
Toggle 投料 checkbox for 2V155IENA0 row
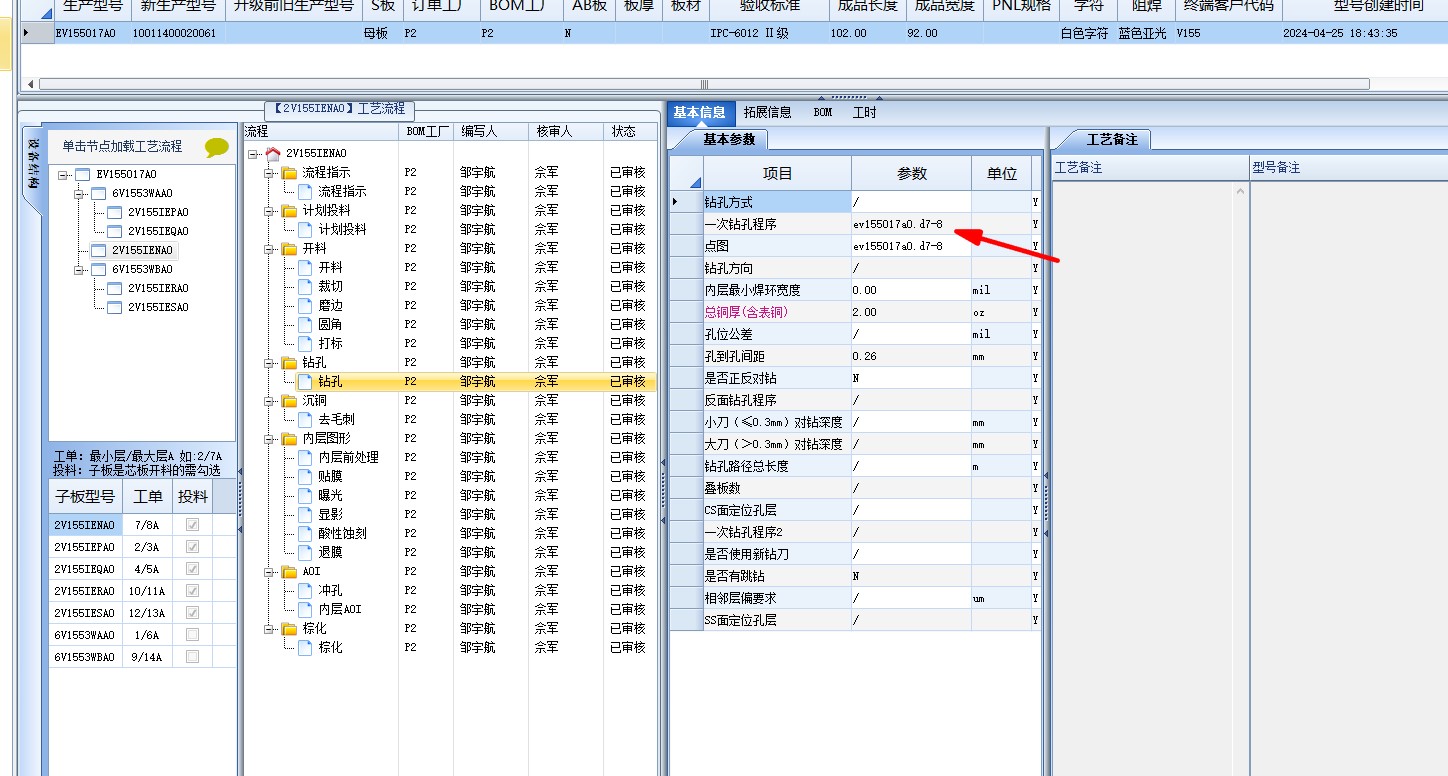coord(192,525)
